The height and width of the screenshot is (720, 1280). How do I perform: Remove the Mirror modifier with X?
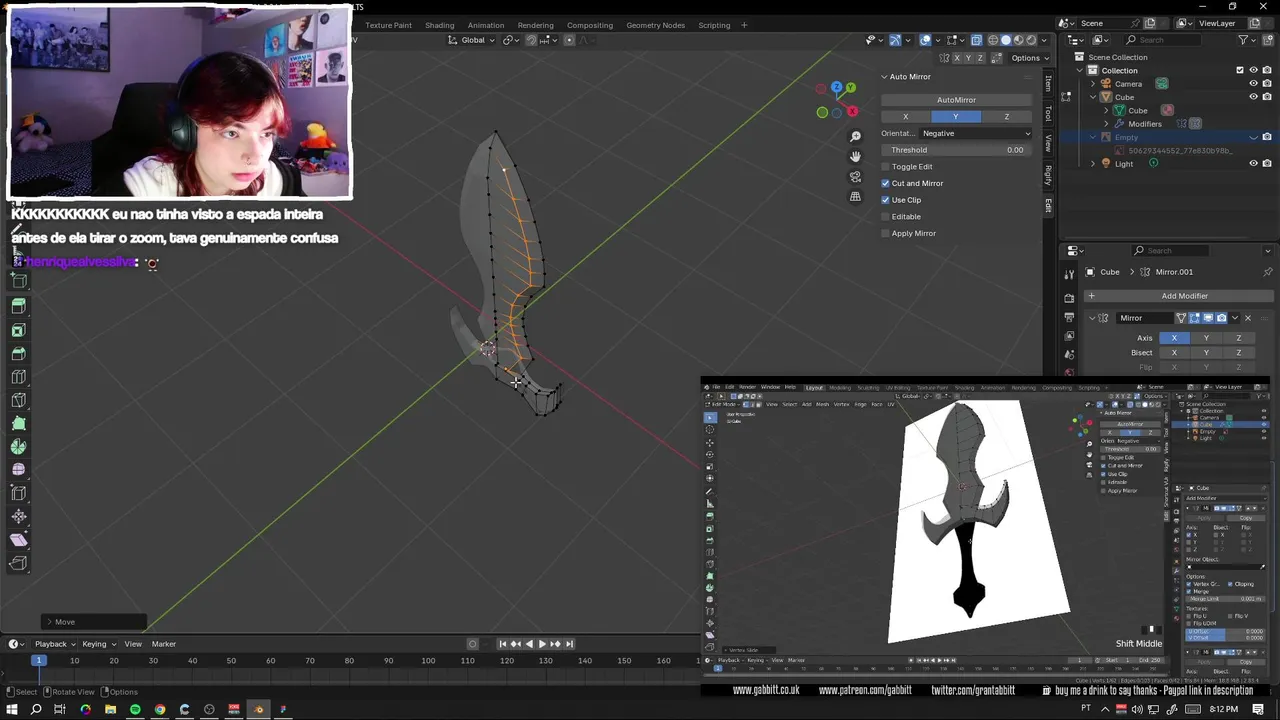1247,318
